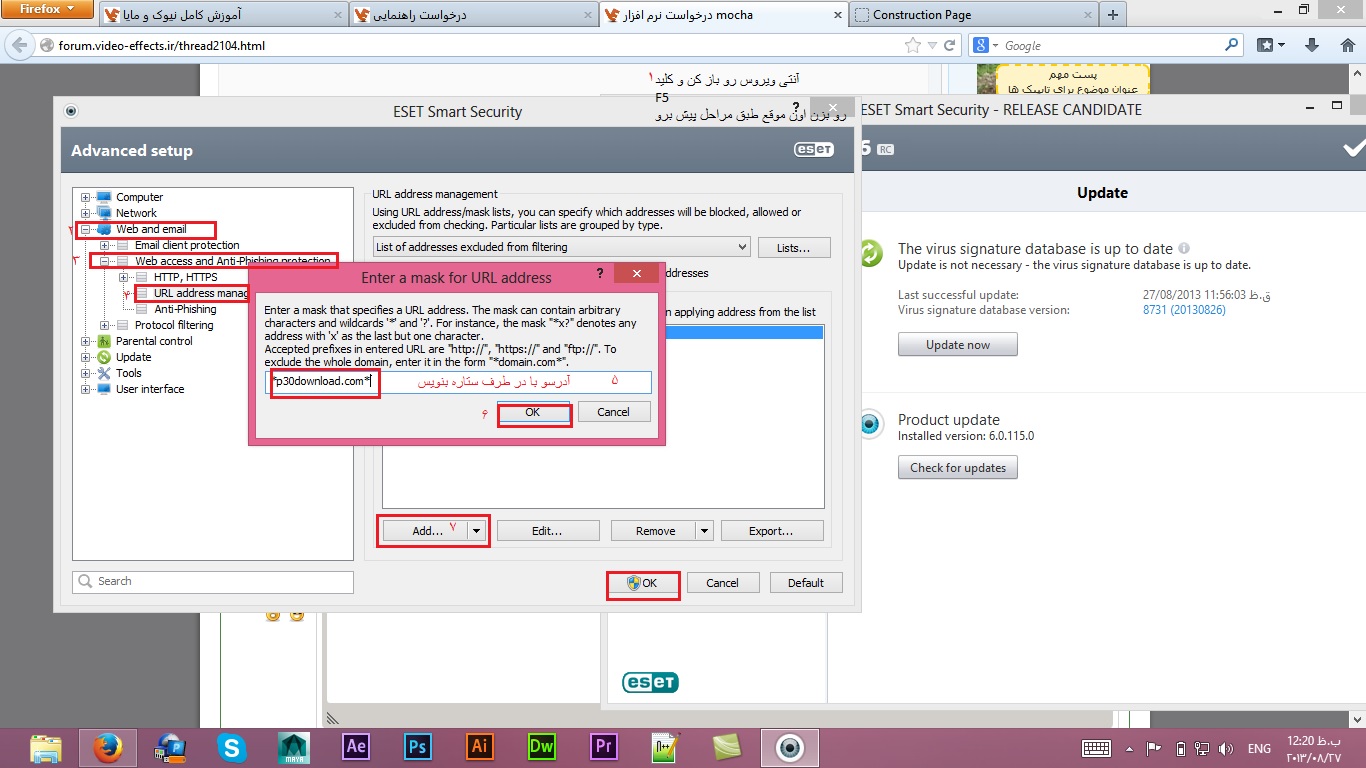Expand the Protocol filtering node
This screenshot has width=1366, height=768.
[x=105, y=325]
